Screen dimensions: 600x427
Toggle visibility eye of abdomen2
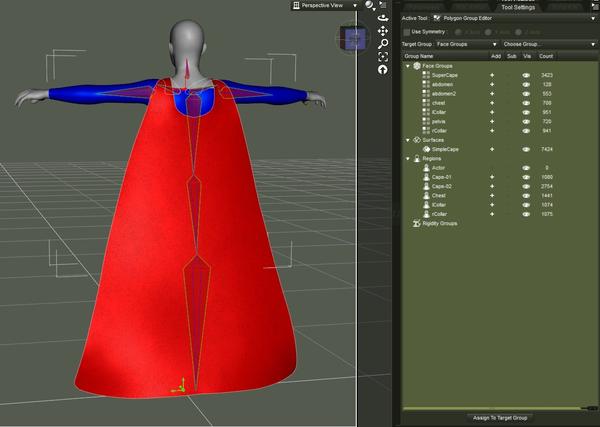tap(526, 94)
